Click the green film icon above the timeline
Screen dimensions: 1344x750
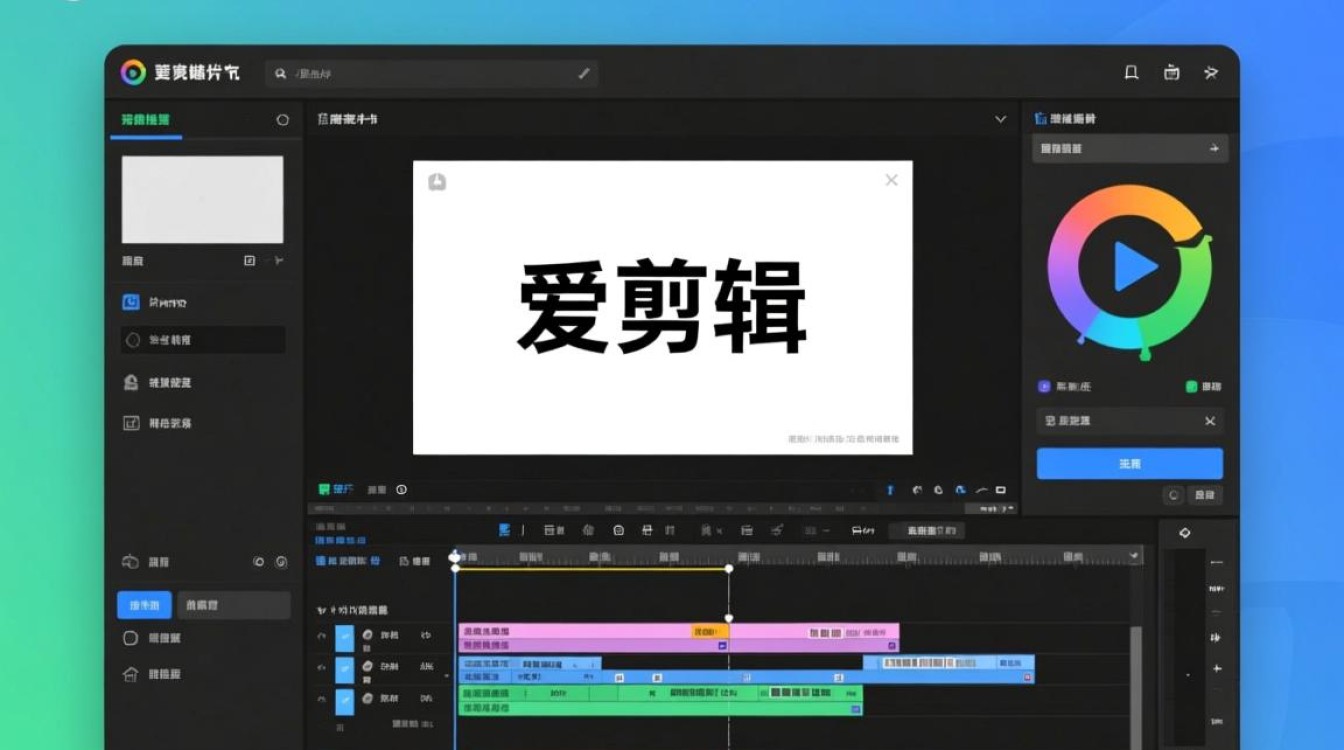[324, 489]
